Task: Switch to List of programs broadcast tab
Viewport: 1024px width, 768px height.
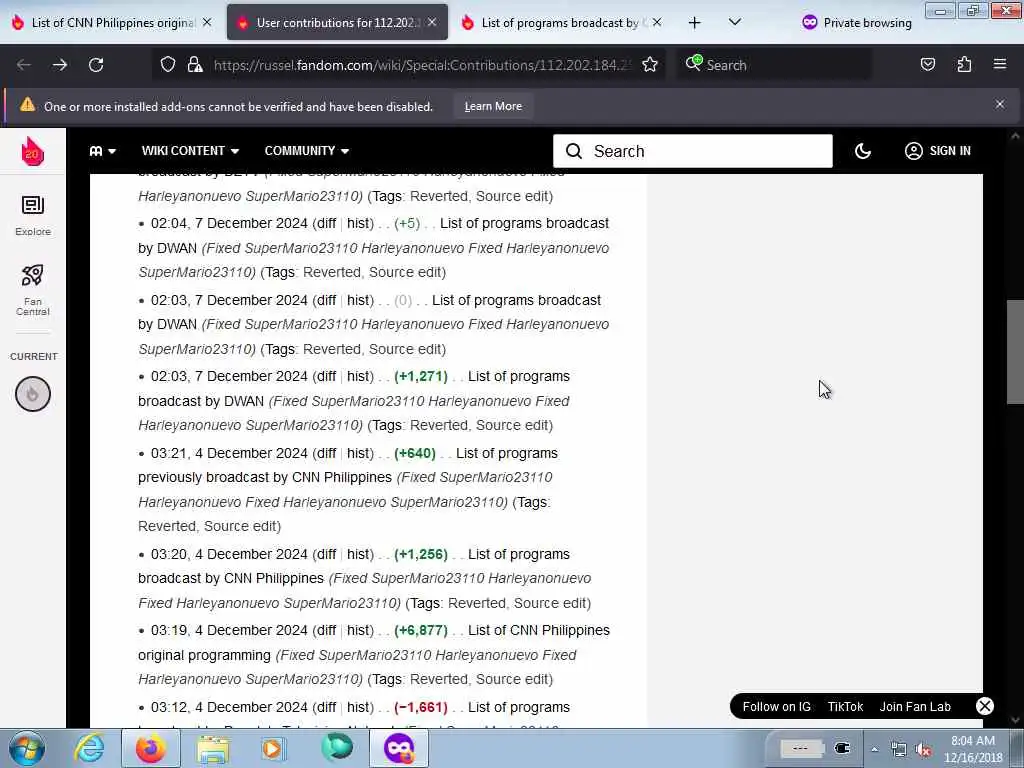Action: point(560,23)
